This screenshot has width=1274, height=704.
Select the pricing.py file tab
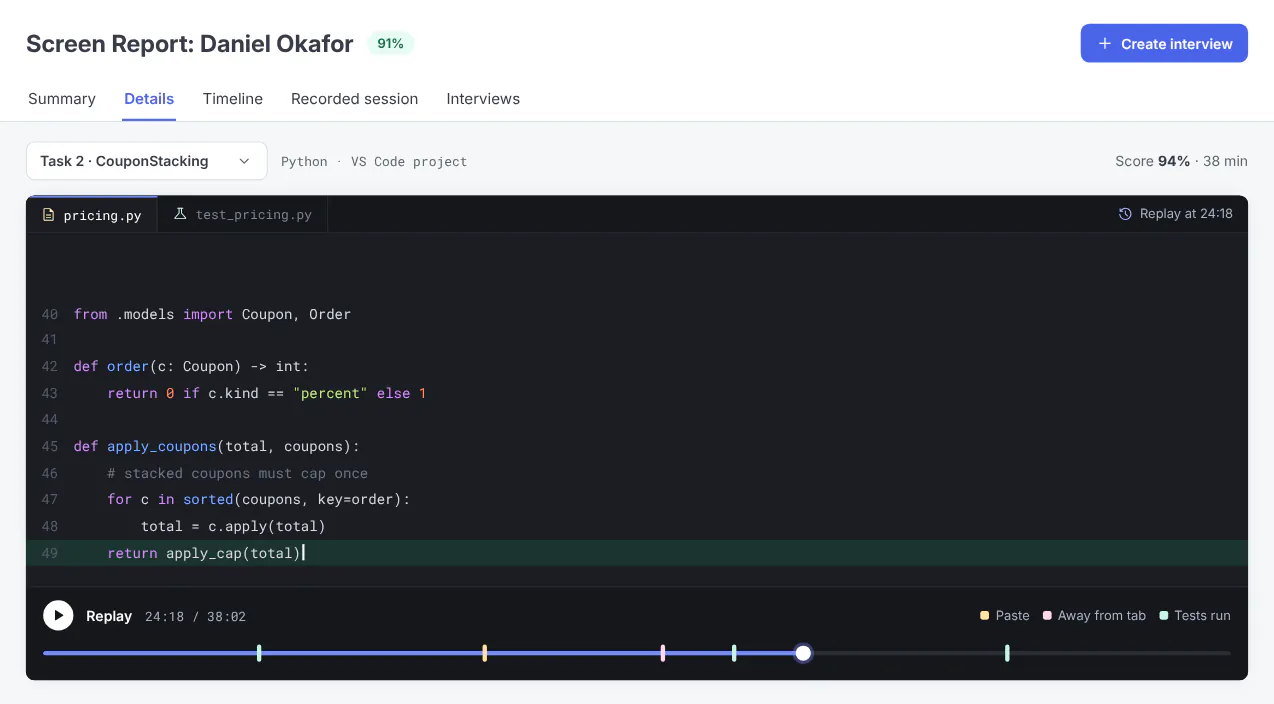click(x=92, y=214)
